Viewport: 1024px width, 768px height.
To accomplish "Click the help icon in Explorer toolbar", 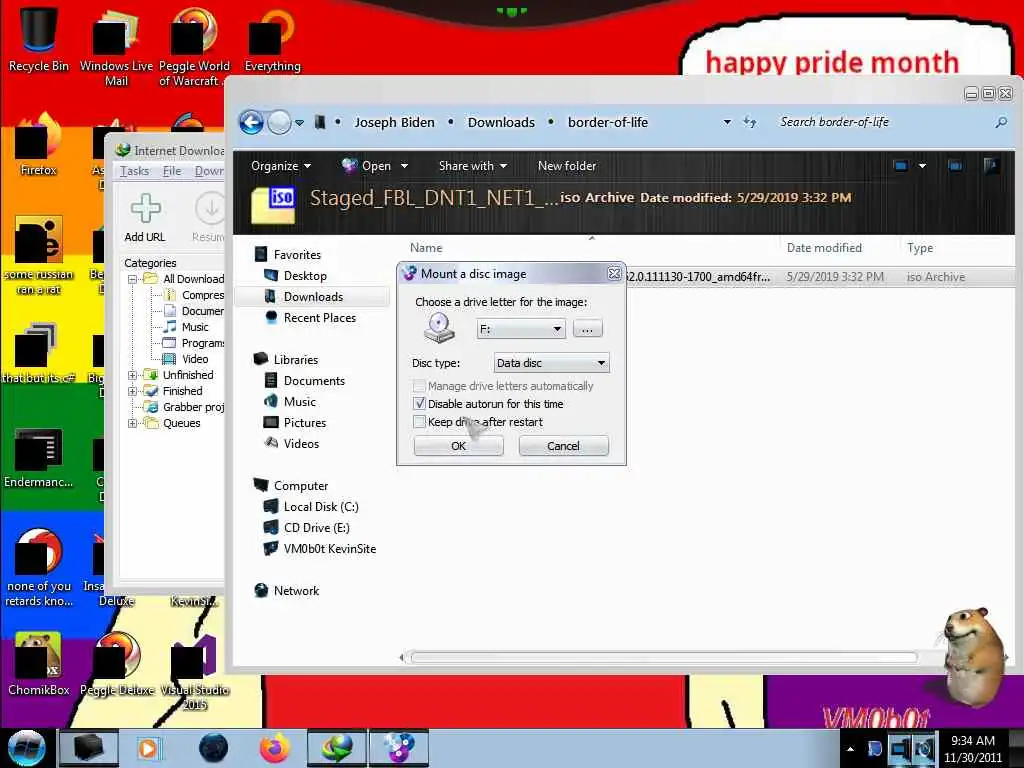I will click(x=991, y=166).
